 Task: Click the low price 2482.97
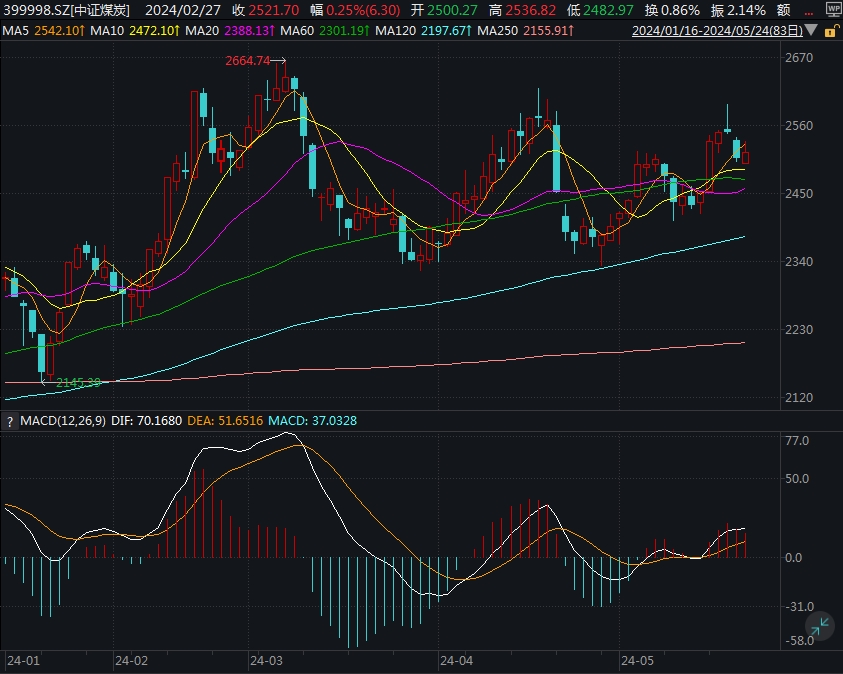609,10
